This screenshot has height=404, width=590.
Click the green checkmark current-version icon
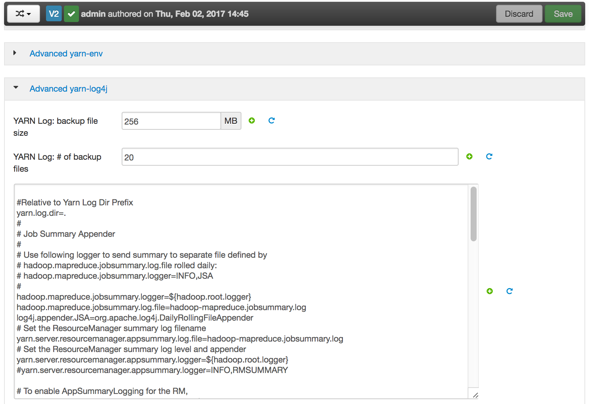point(71,14)
